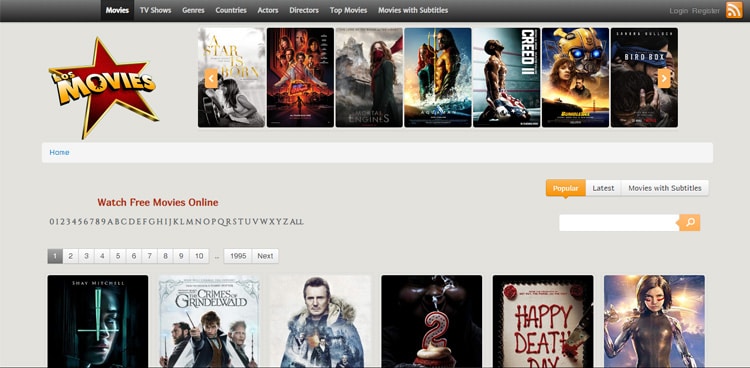Open Movies with Subtitles in top navigation
Viewport: 750px width, 368px height.
pyautogui.click(x=413, y=10)
